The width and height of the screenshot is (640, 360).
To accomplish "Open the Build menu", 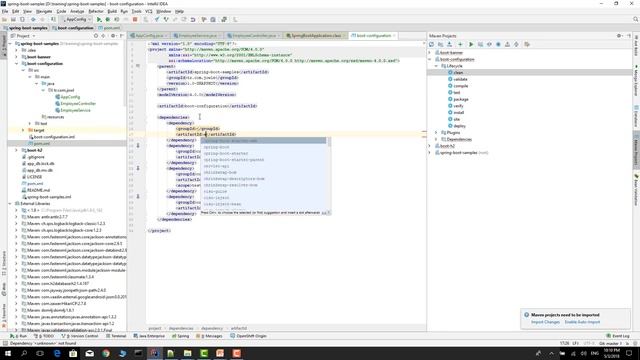I will [112, 11].
